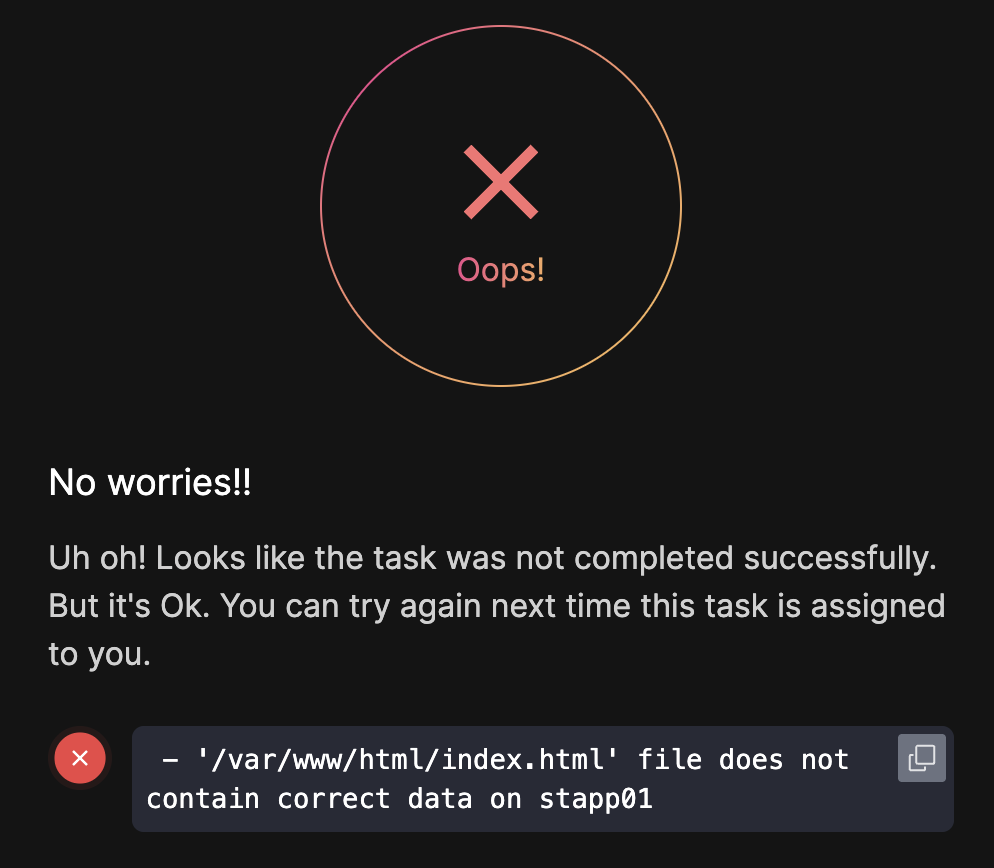Click the small red circular error icon
Screen dimensions: 994x868
coord(80,758)
